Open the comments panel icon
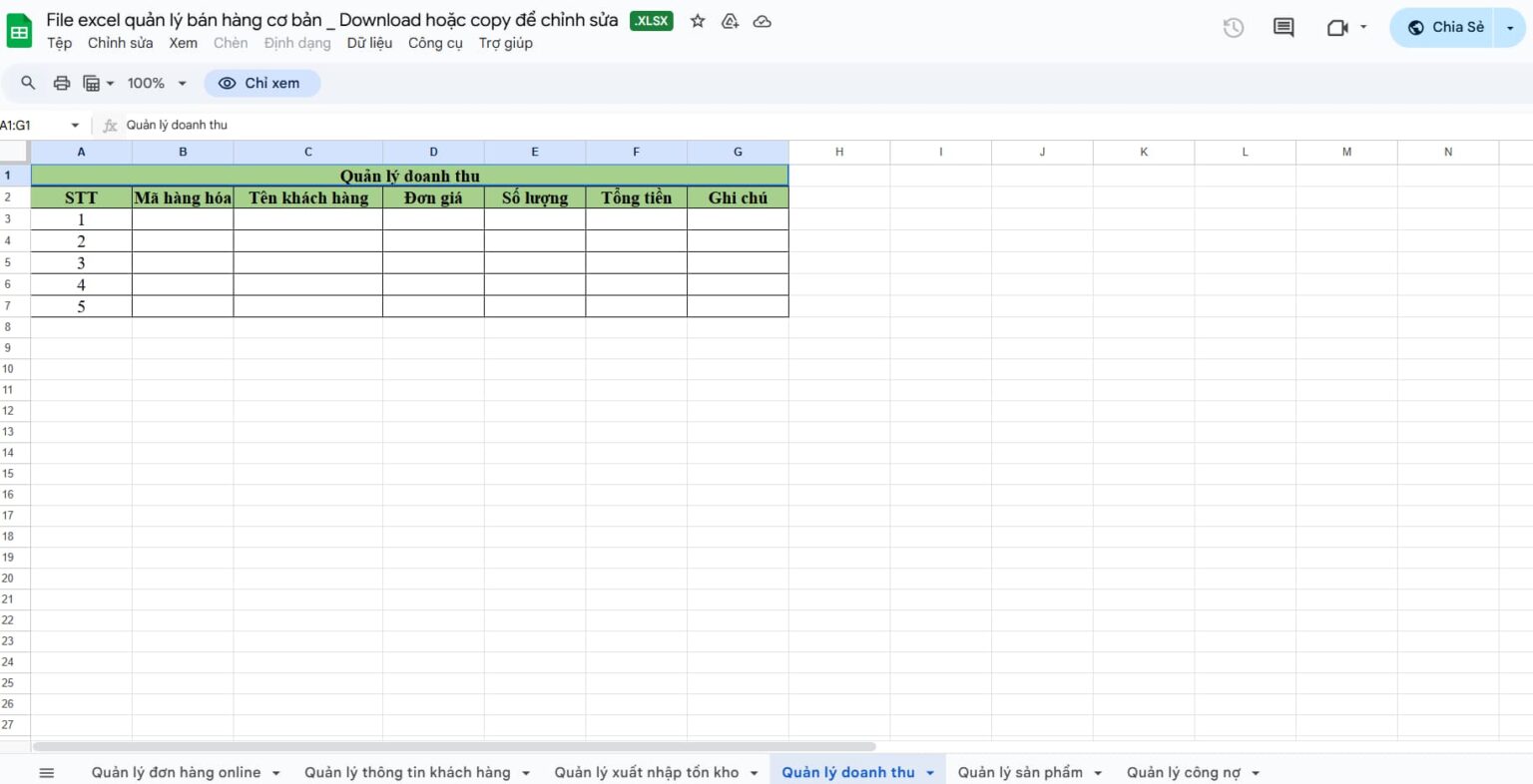1533x784 pixels. click(1282, 28)
